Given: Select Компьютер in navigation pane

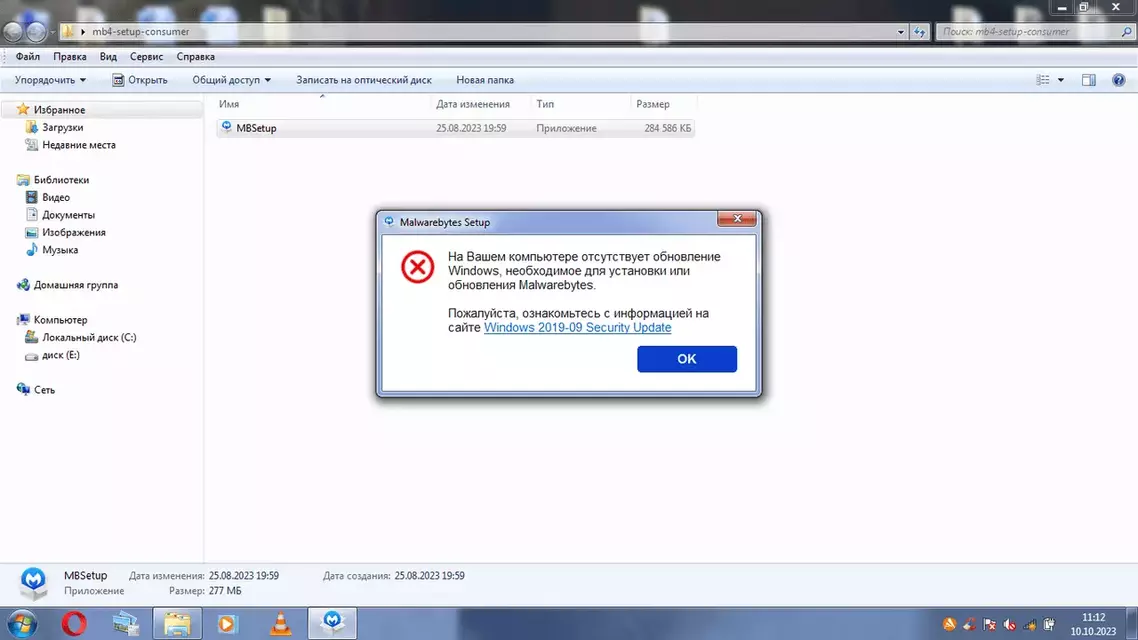Looking at the screenshot, I should tap(60, 320).
